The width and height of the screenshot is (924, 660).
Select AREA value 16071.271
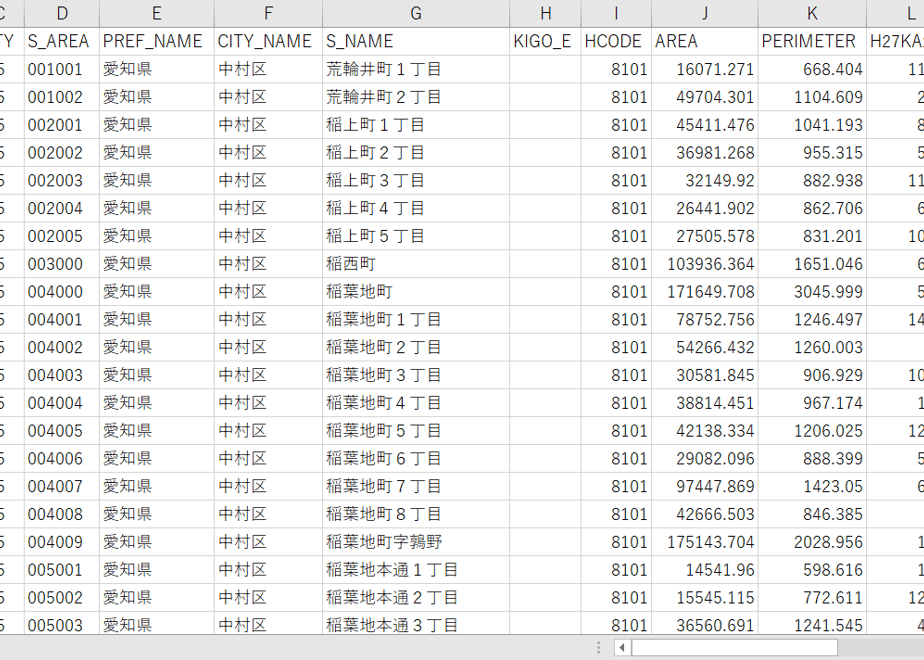click(705, 69)
